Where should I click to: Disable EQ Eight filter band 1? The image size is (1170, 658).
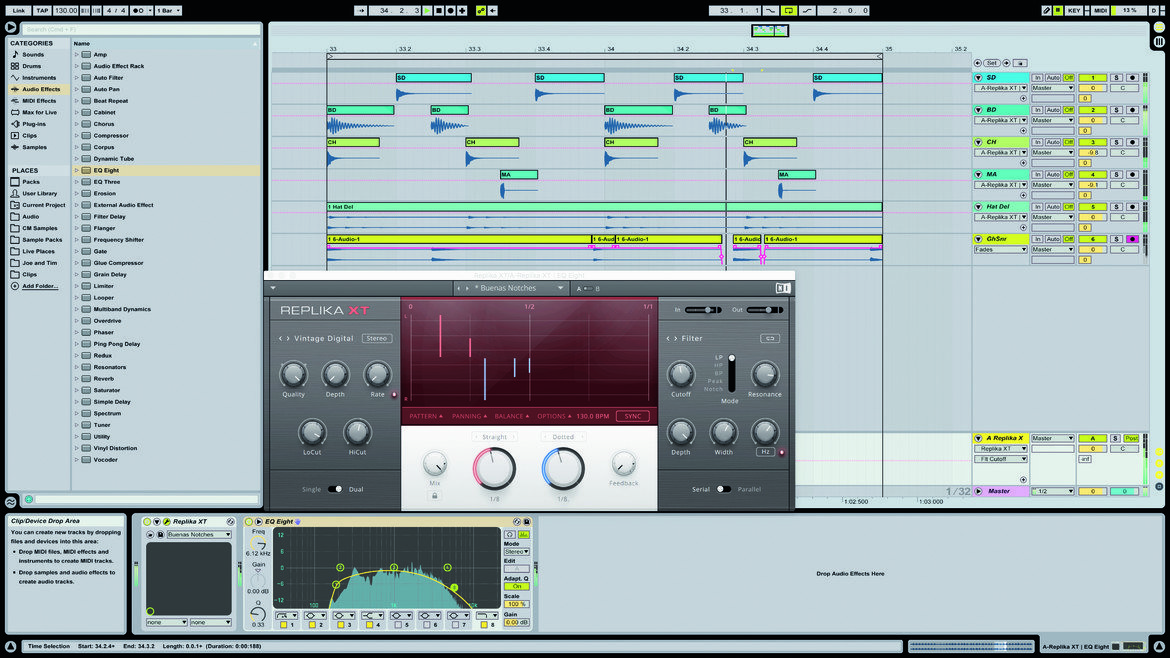pos(284,624)
